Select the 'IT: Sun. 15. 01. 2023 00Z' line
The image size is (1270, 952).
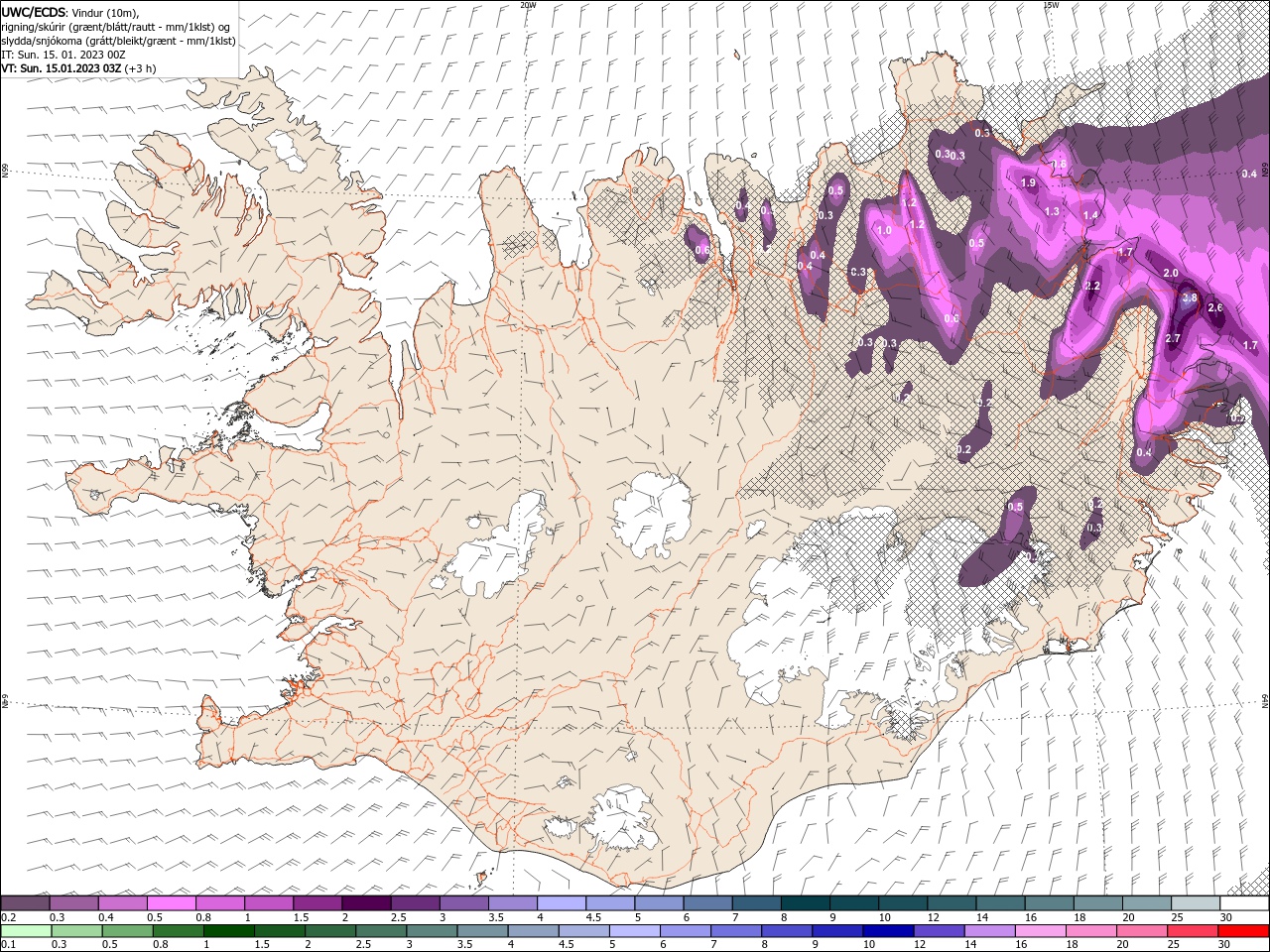pos(63,55)
